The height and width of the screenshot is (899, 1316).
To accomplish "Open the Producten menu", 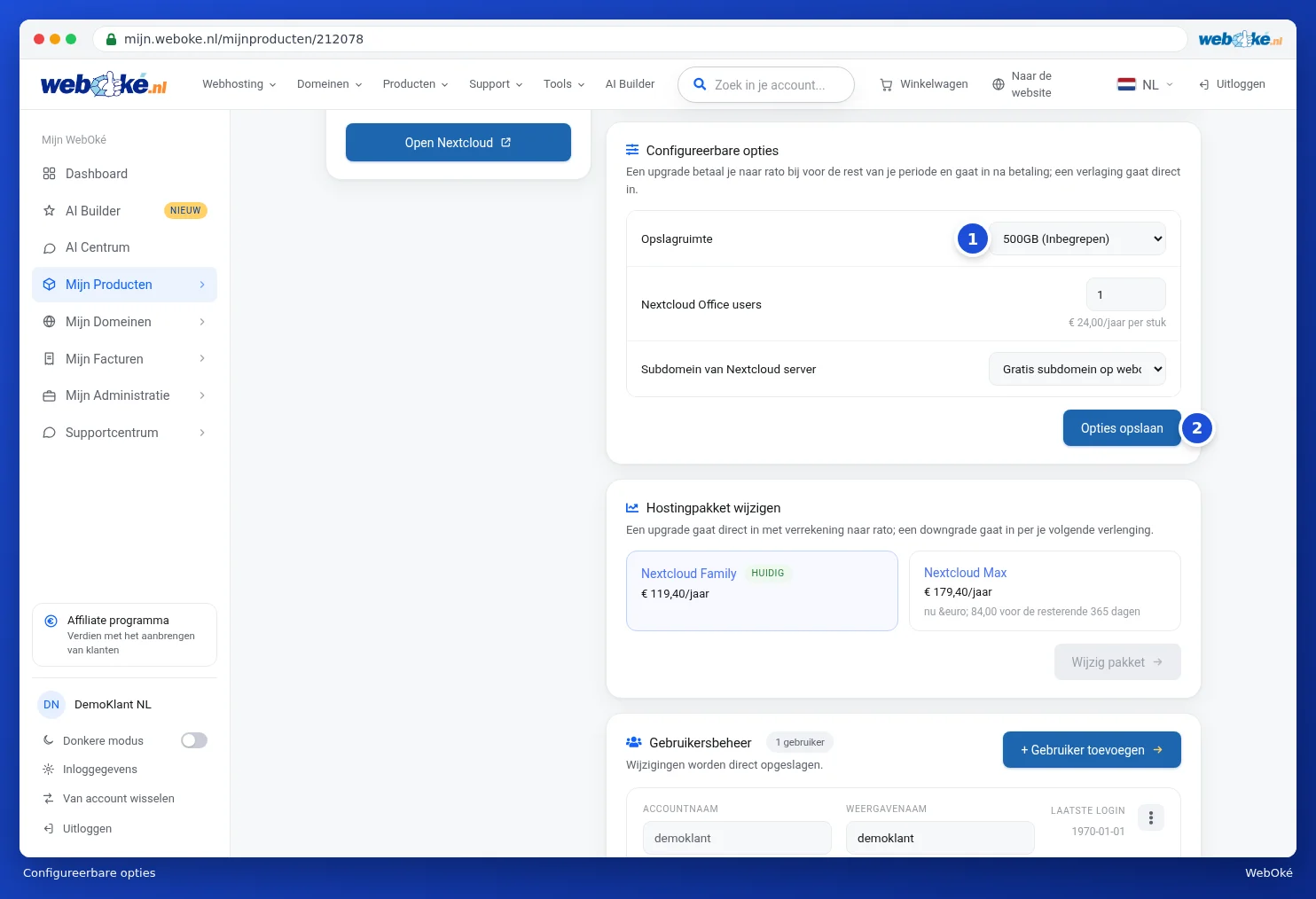I will [416, 84].
